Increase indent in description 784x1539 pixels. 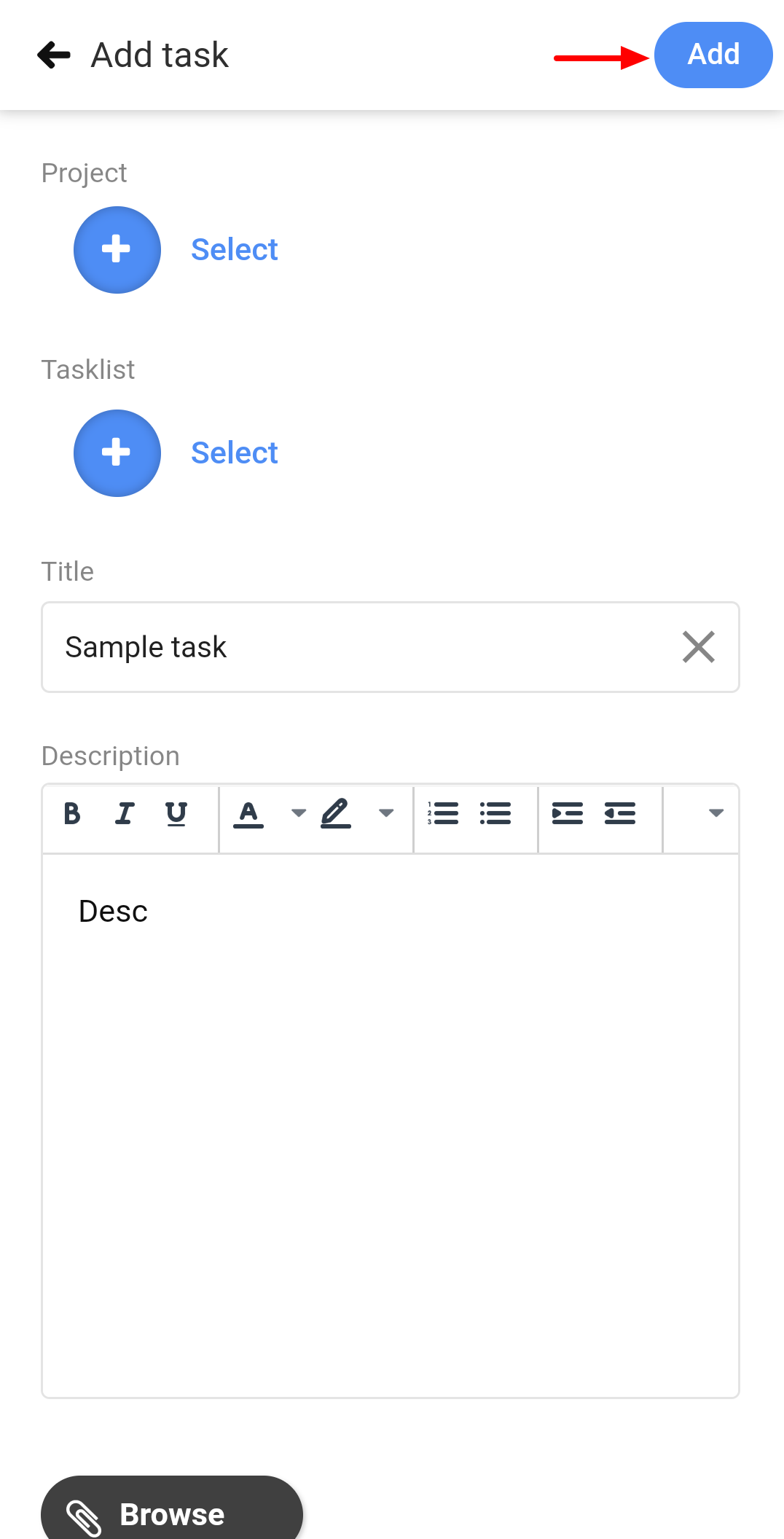point(568,813)
